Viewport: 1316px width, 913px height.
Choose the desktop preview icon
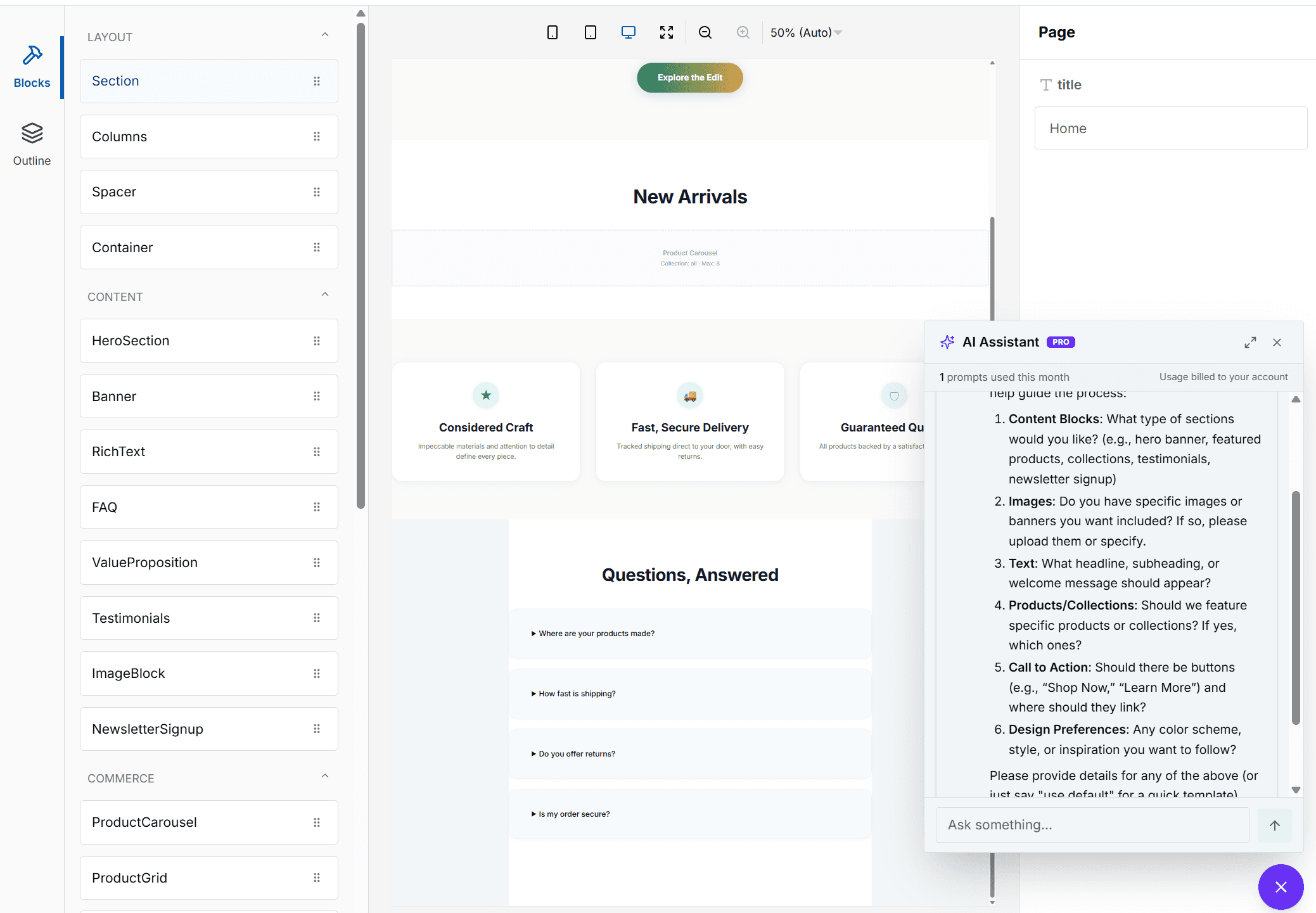629,32
